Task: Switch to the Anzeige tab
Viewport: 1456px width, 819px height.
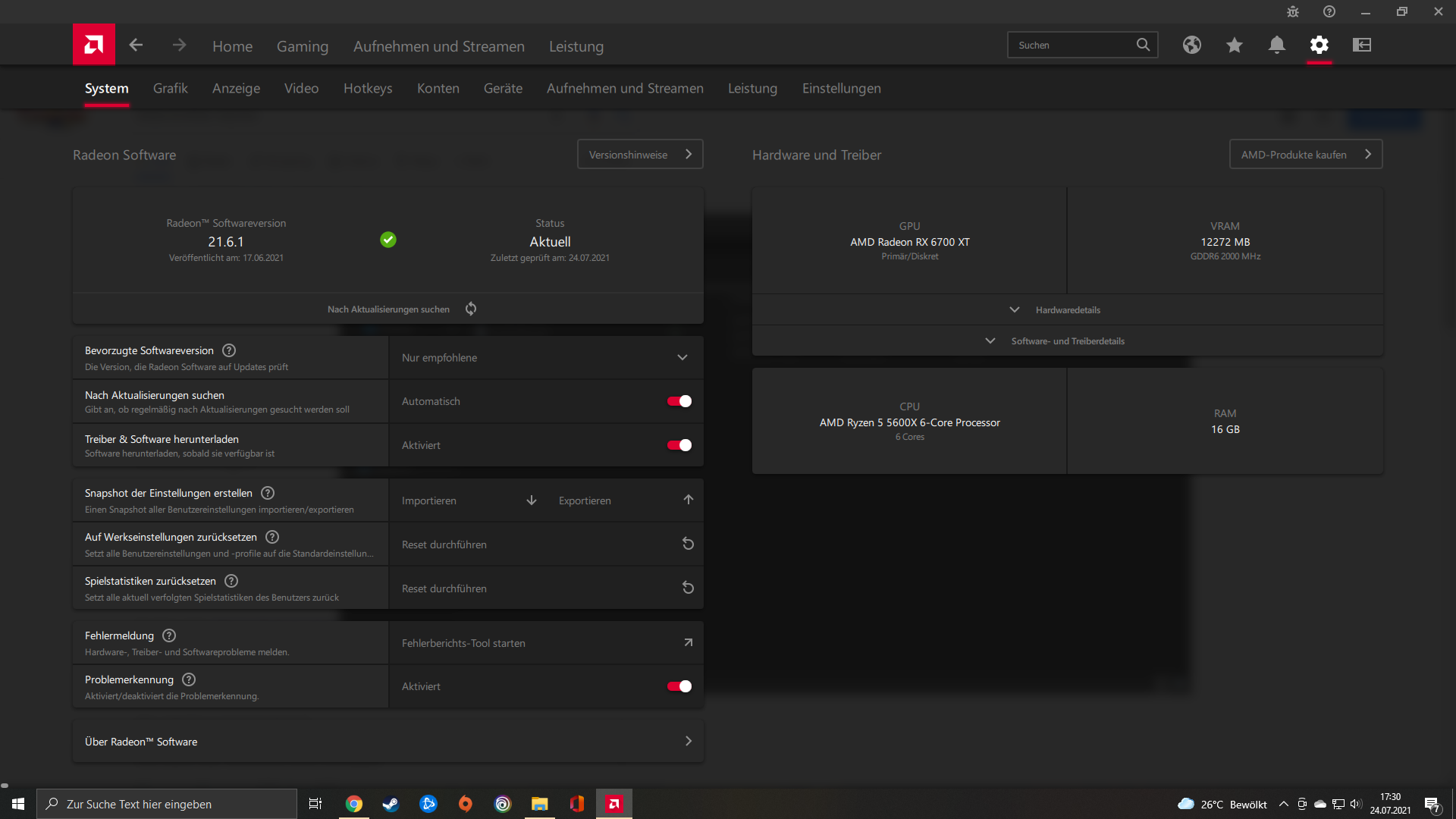Action: [236, 88]
